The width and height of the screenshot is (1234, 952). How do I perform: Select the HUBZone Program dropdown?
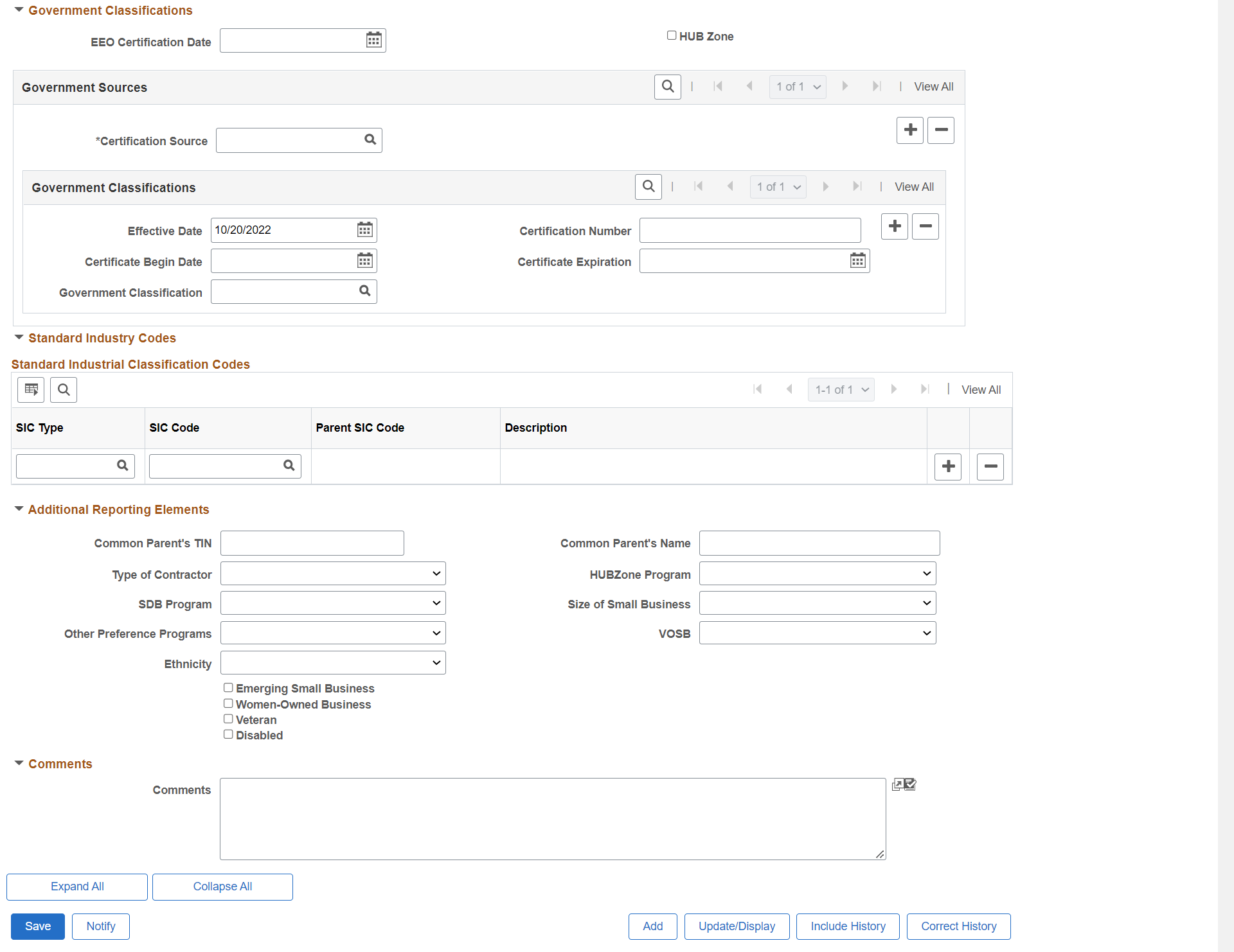[817, 573]
